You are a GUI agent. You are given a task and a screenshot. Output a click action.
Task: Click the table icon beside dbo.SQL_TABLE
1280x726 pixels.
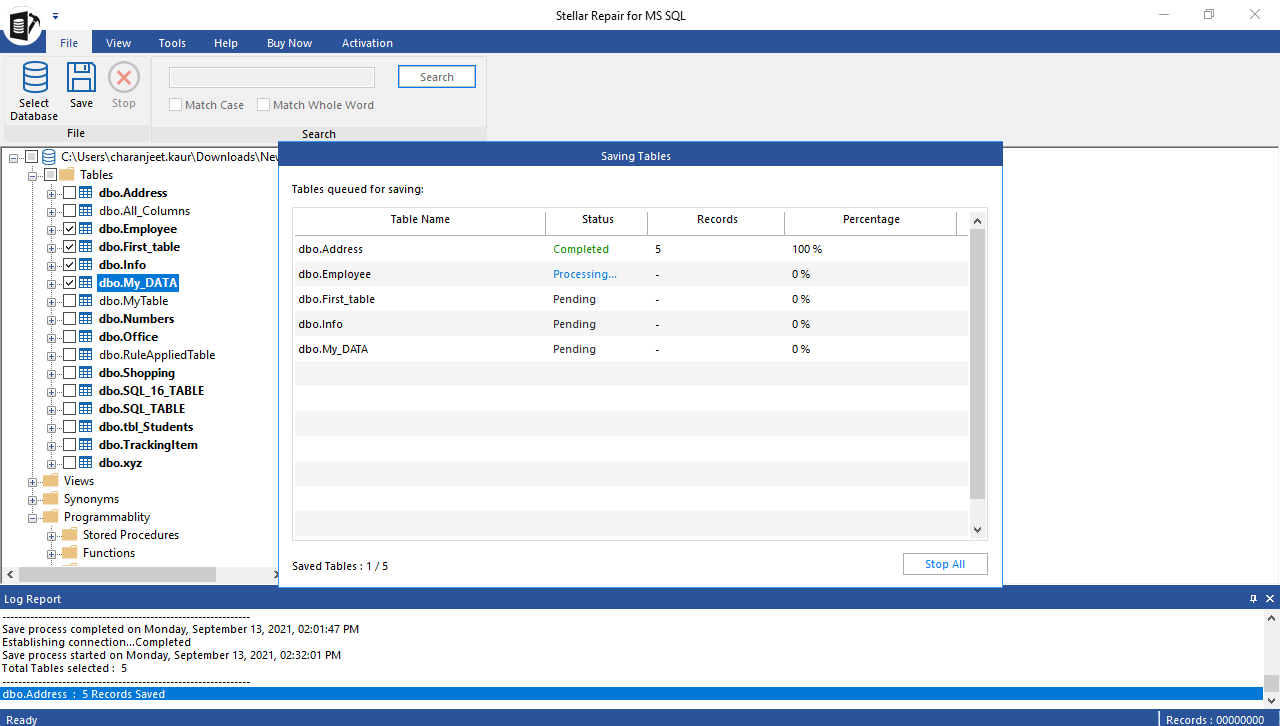86,409
